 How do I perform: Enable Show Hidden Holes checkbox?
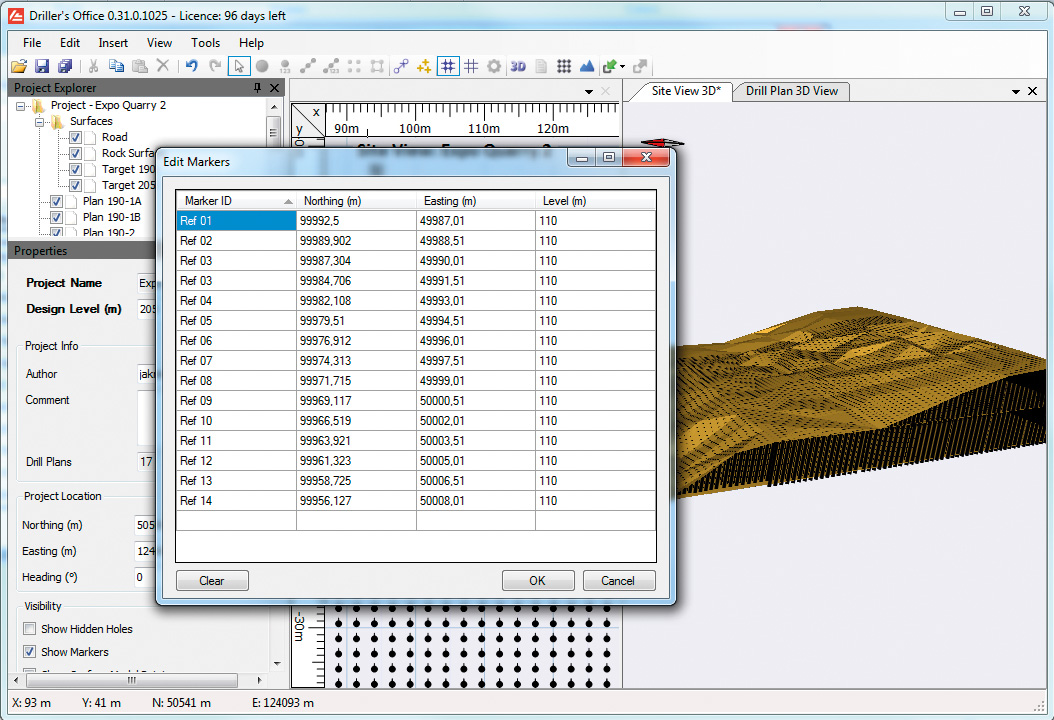tap(29, 629)
